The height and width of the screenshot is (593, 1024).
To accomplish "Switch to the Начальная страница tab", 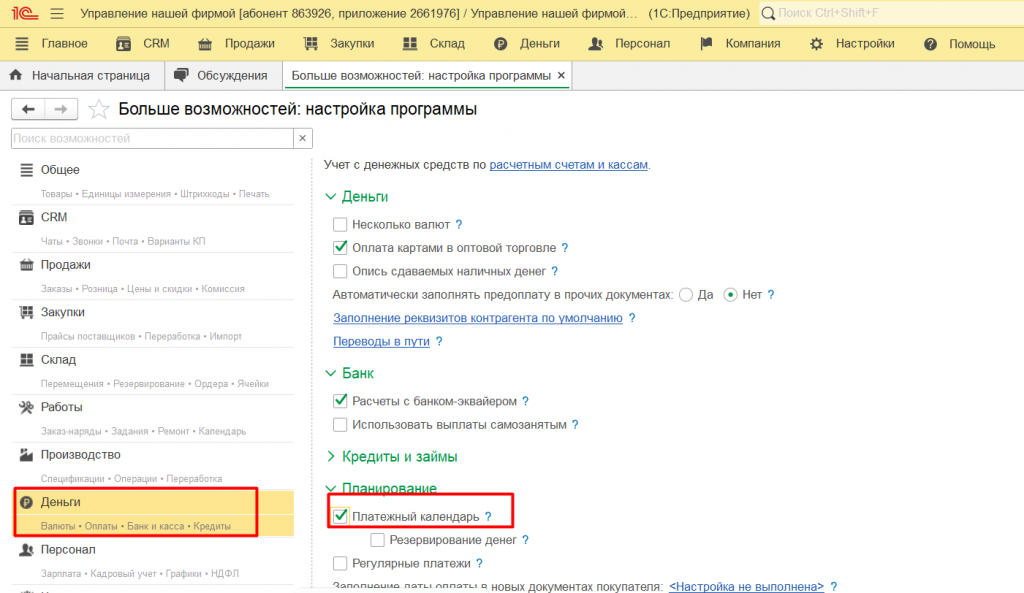I will [80, 76].
